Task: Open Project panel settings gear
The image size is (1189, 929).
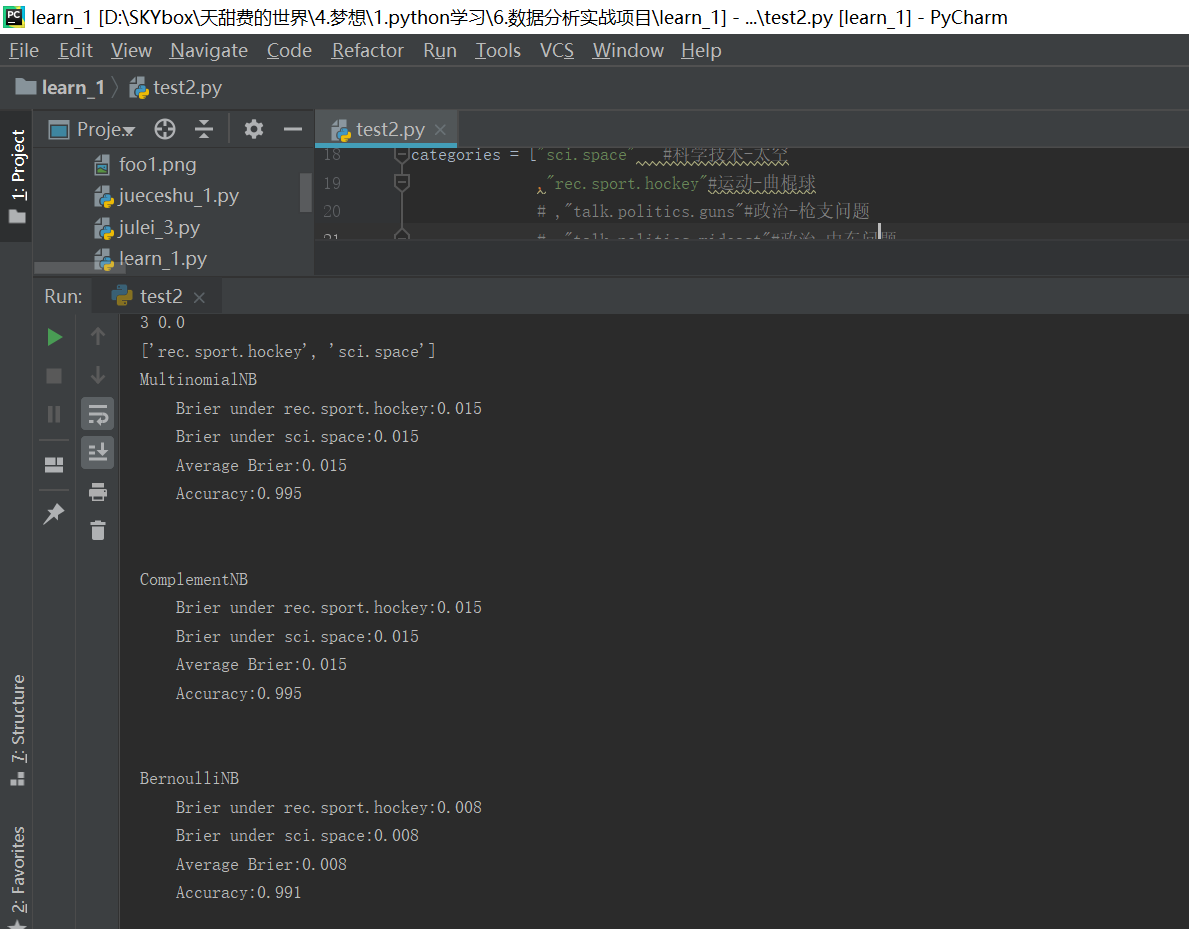Action: click(254, 130)
